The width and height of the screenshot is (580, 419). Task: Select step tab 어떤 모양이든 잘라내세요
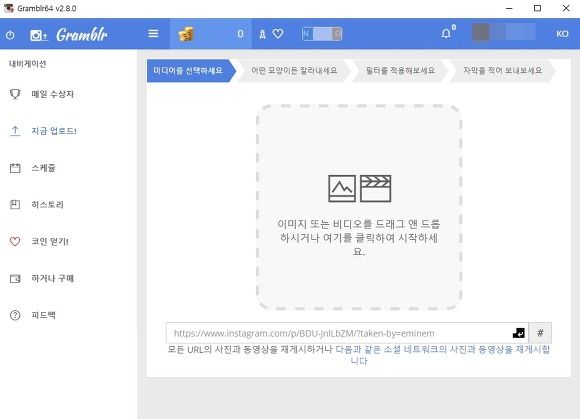coord(294,70)
